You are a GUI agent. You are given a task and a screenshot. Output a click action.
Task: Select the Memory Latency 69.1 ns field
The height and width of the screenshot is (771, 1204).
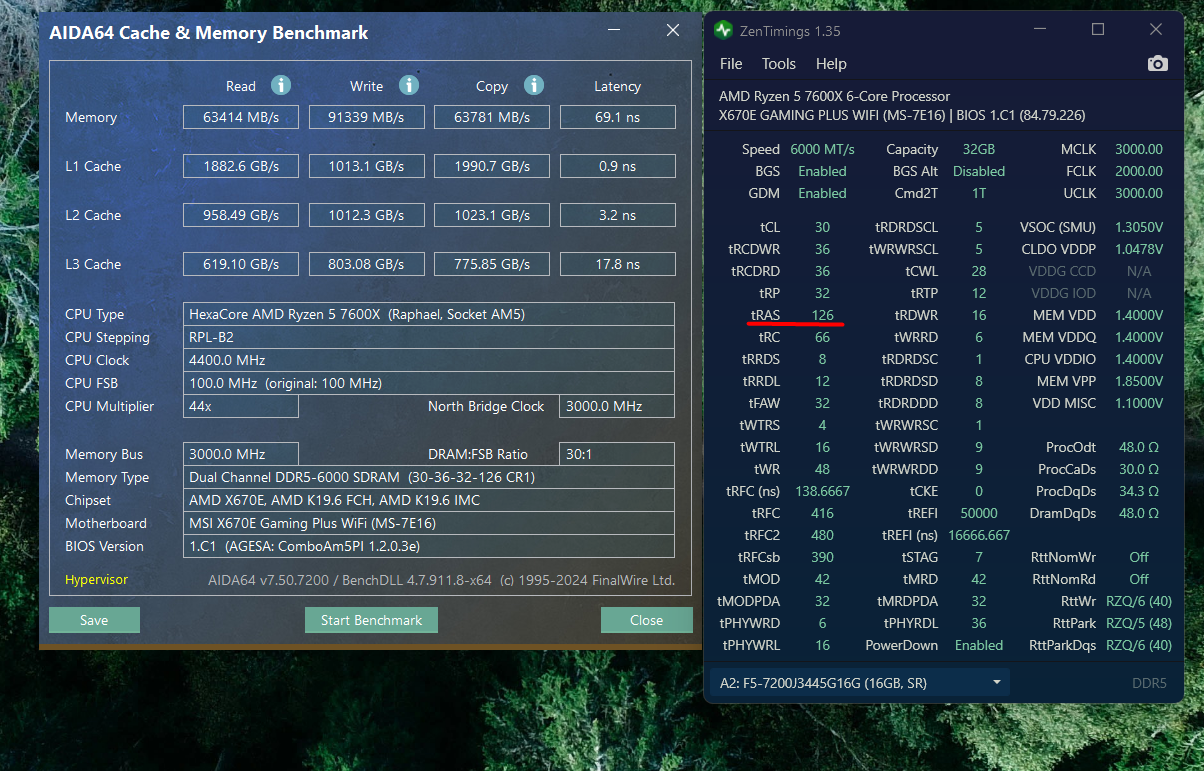[617, 117]
